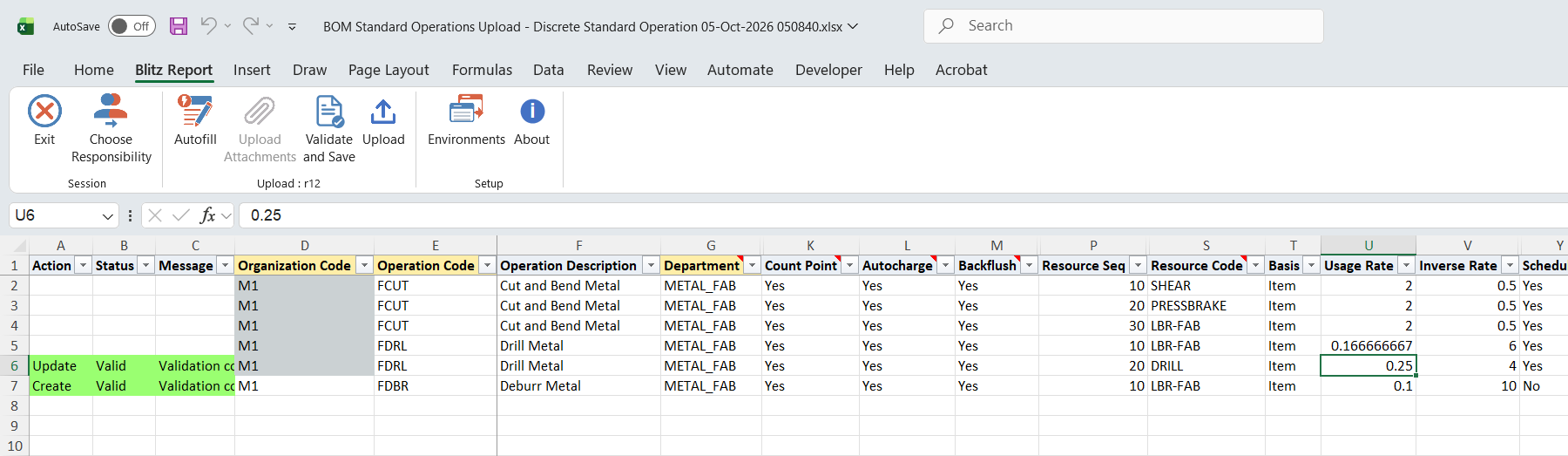Click the Update action cell
Screen dimensions: 1568x456
(61, 366)
